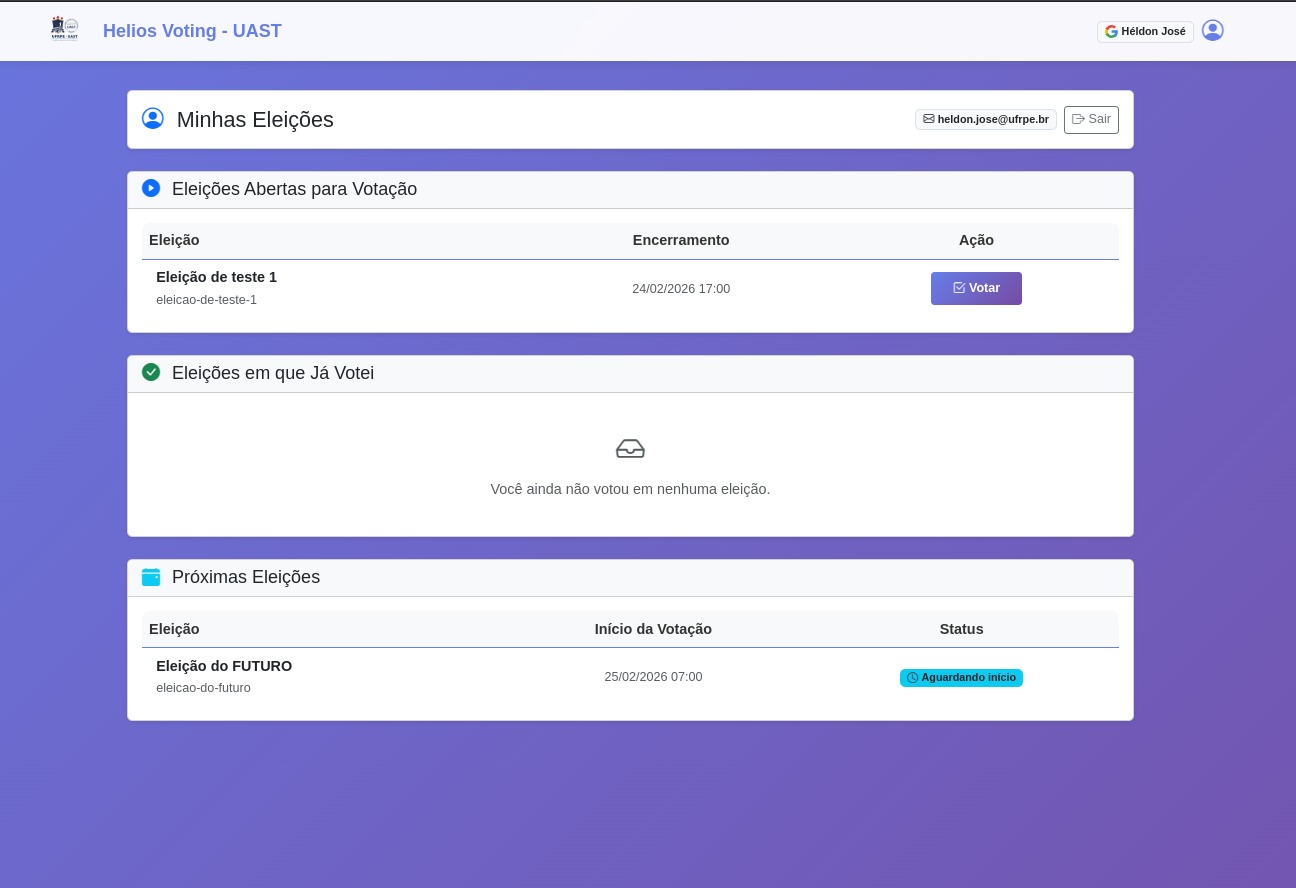Image resolution: width=1296 pixels, height=888 pixels.
Task: Select the Eleição de teste 1 title
Action: coord(216,277)
